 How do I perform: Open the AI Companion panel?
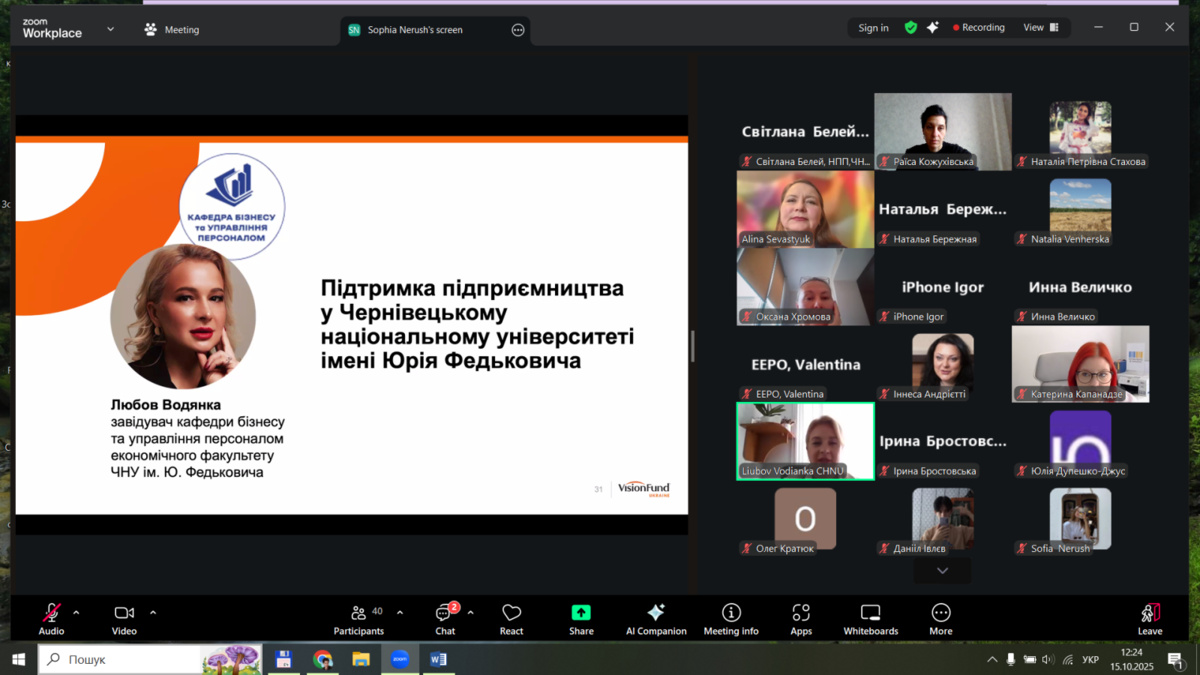pyautogui.click(x=656, y=618)
